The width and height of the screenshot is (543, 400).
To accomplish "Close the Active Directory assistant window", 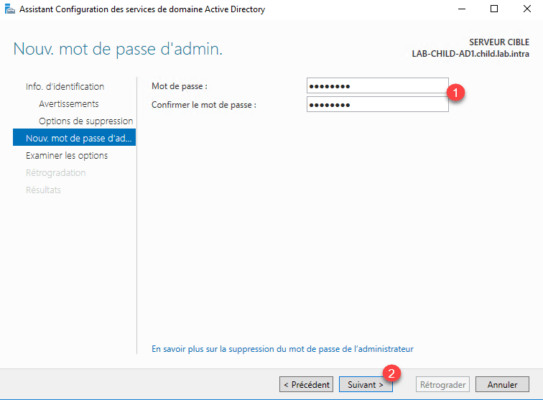I will click(x=527, y=9).
